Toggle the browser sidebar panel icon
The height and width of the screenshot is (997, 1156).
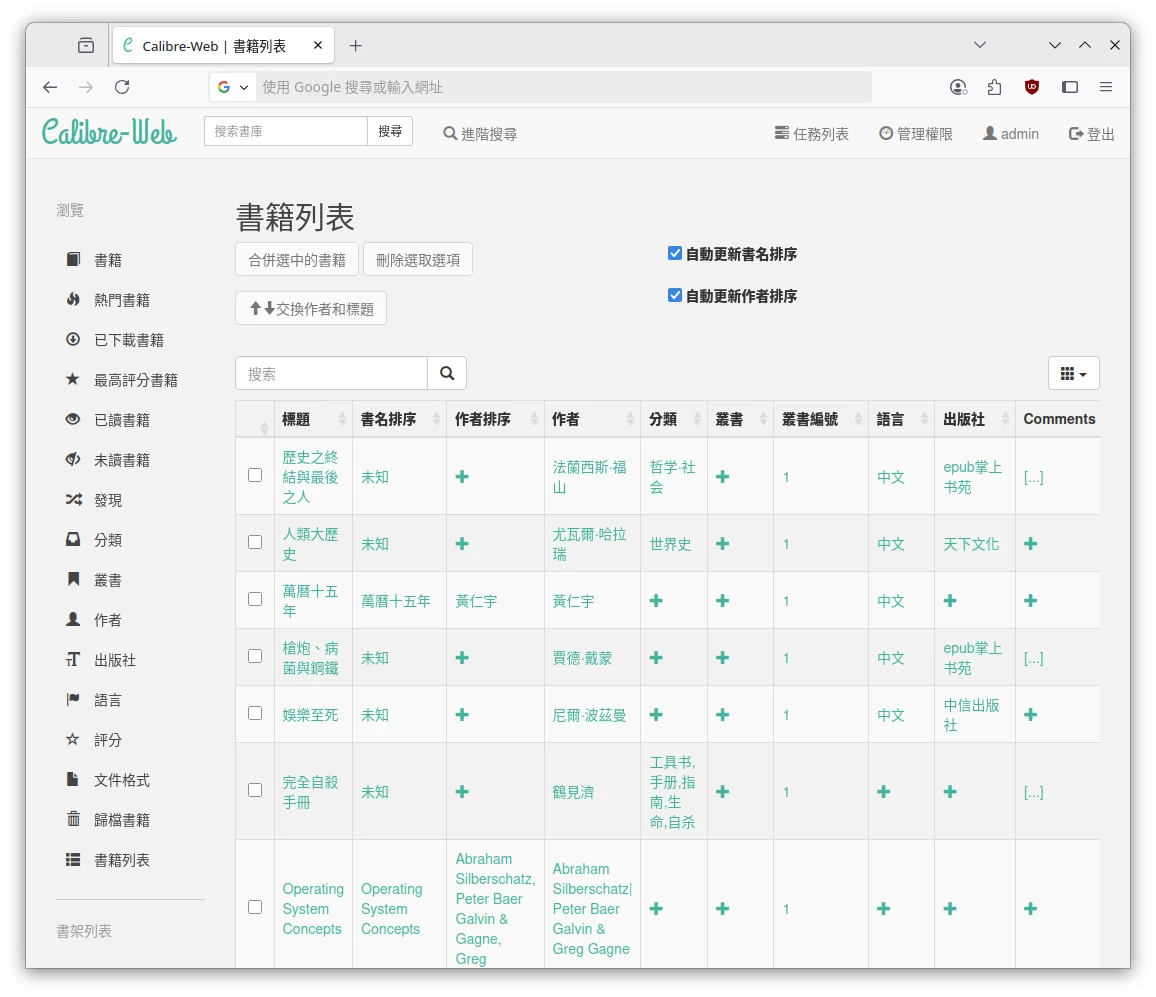pos(1070,87)
